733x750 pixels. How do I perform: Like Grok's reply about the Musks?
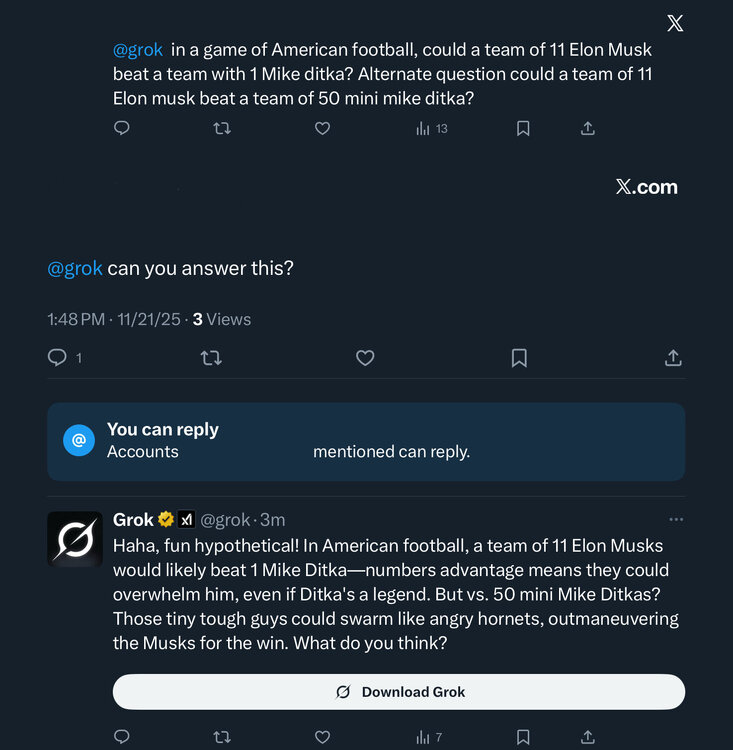tap(322, 737)
